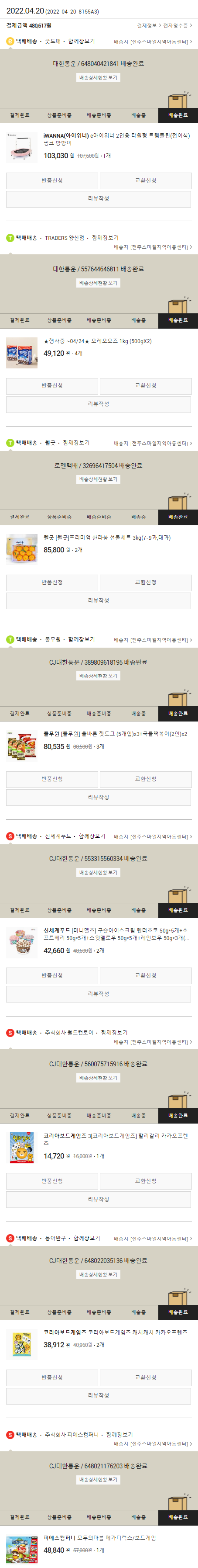Viewport: 198px width, 1568px height.
Task: Select the 배송완료 status tab for the iWANNA trampoline
Action: coord(178,115)
